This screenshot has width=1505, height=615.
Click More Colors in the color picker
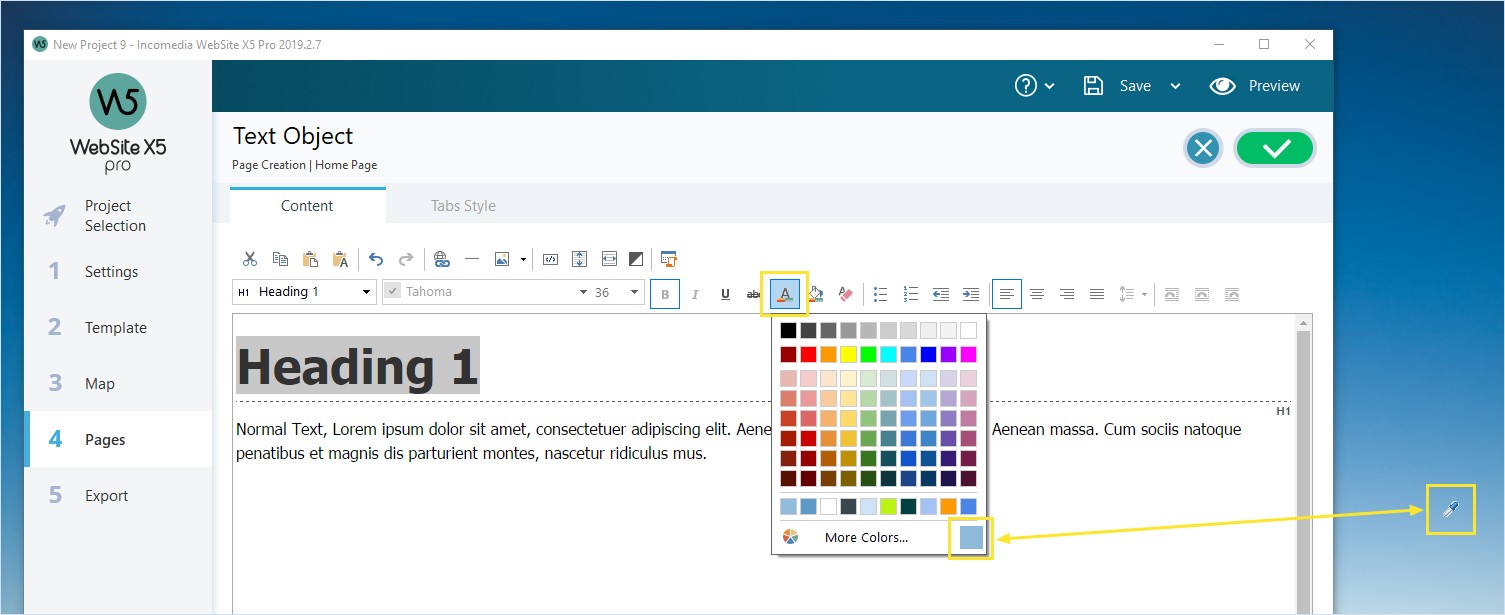pyautogui.click(x=865, y=537)
